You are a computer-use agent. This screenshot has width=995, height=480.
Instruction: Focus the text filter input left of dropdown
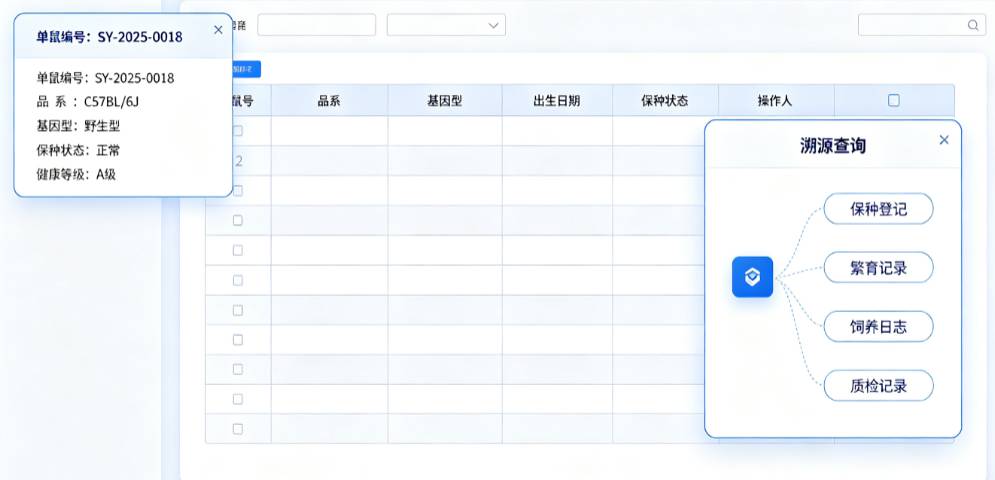[317, 25]
